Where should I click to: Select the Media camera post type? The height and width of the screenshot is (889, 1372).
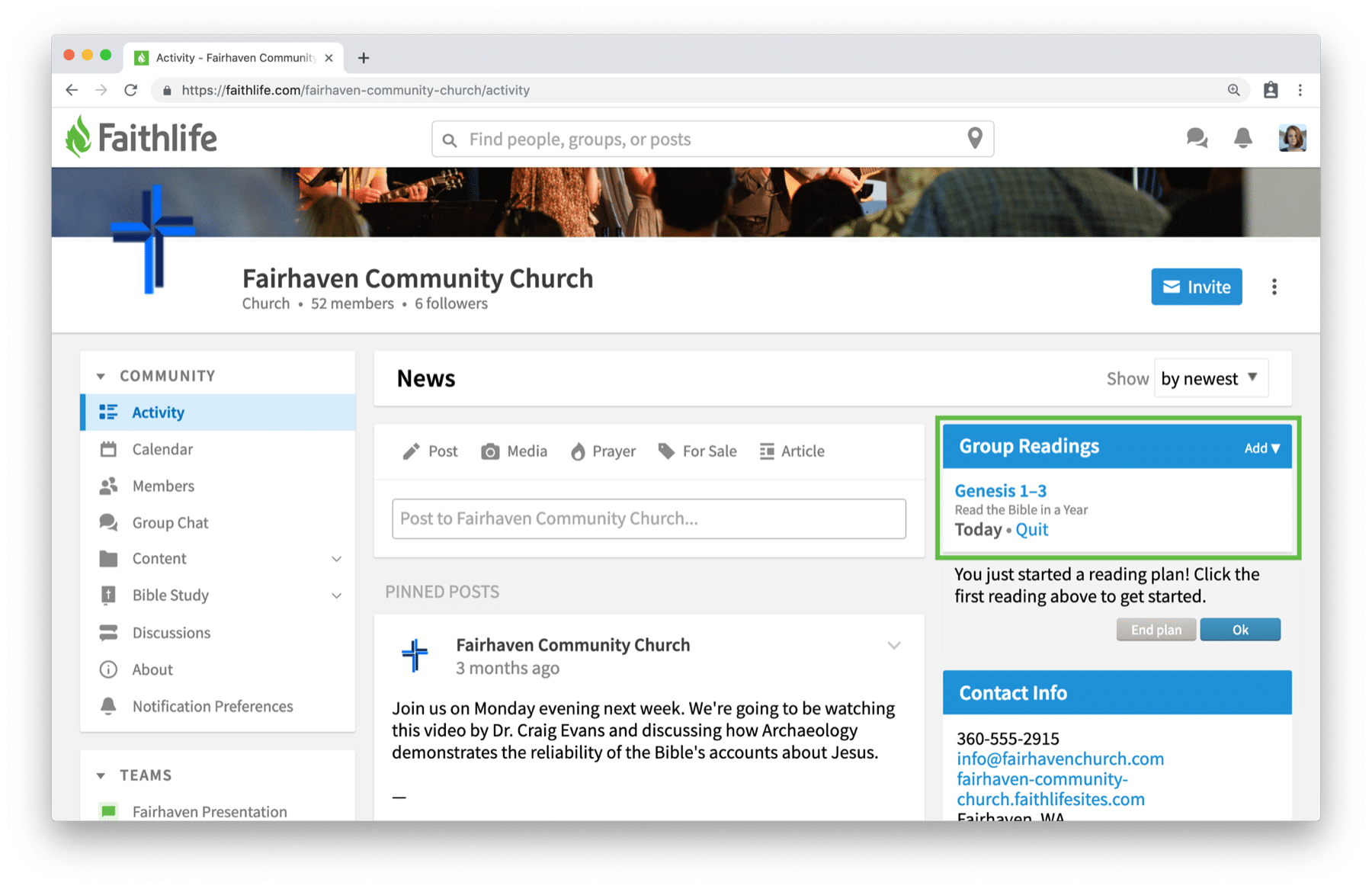click(x=514, y=451)
